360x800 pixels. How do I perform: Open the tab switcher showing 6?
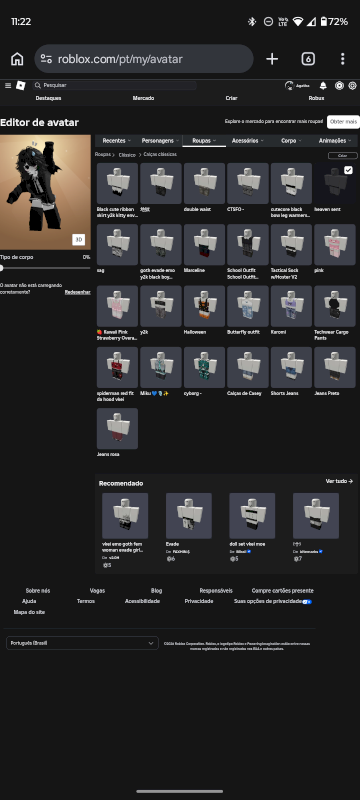[308, 59]
